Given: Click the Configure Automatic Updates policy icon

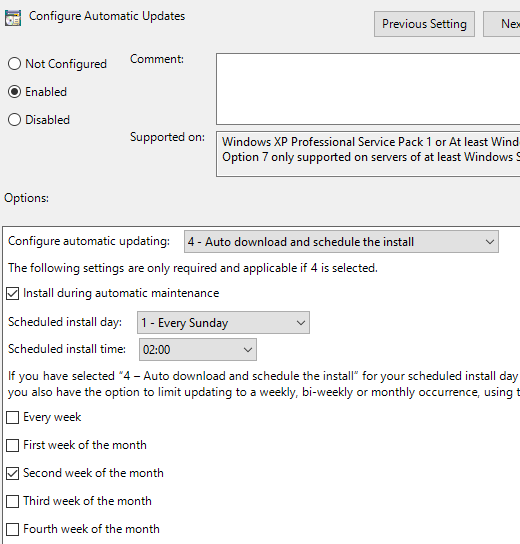Looking at the screenshot, I should click(x=13, y=18).
